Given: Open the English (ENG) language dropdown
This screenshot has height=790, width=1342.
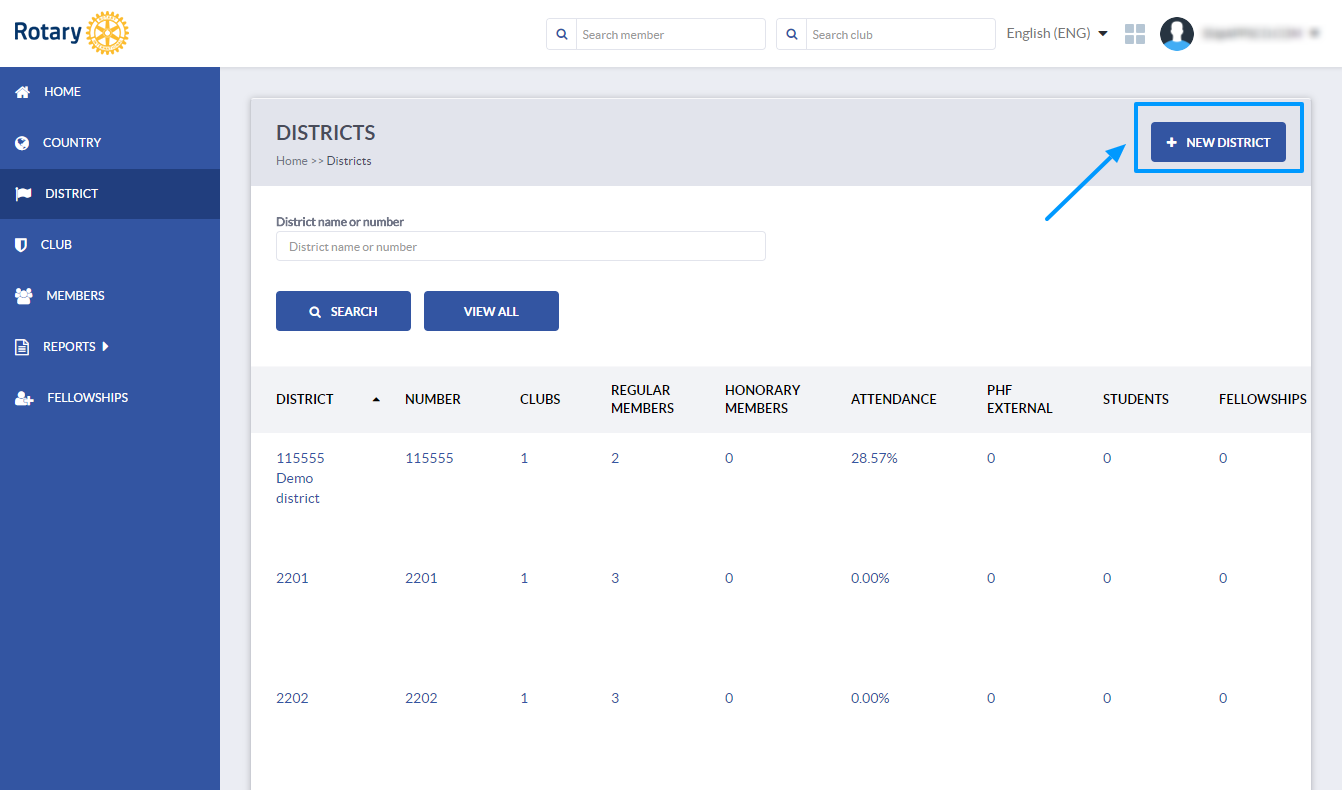Looking at the screenshot, I should (x=1057, y=33).
